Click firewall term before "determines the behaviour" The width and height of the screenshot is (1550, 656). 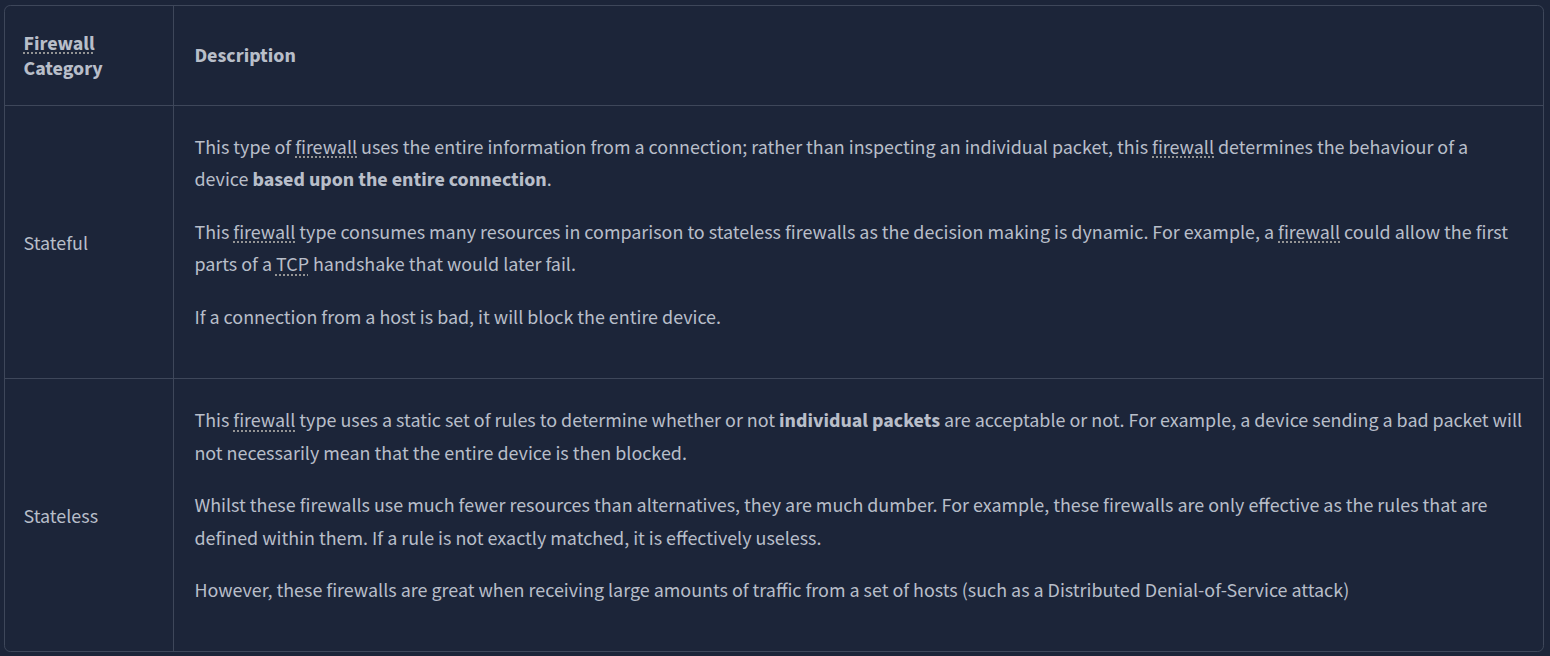[1182, 148]
